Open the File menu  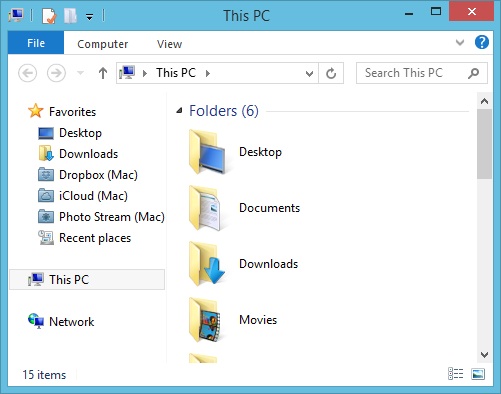36,43
